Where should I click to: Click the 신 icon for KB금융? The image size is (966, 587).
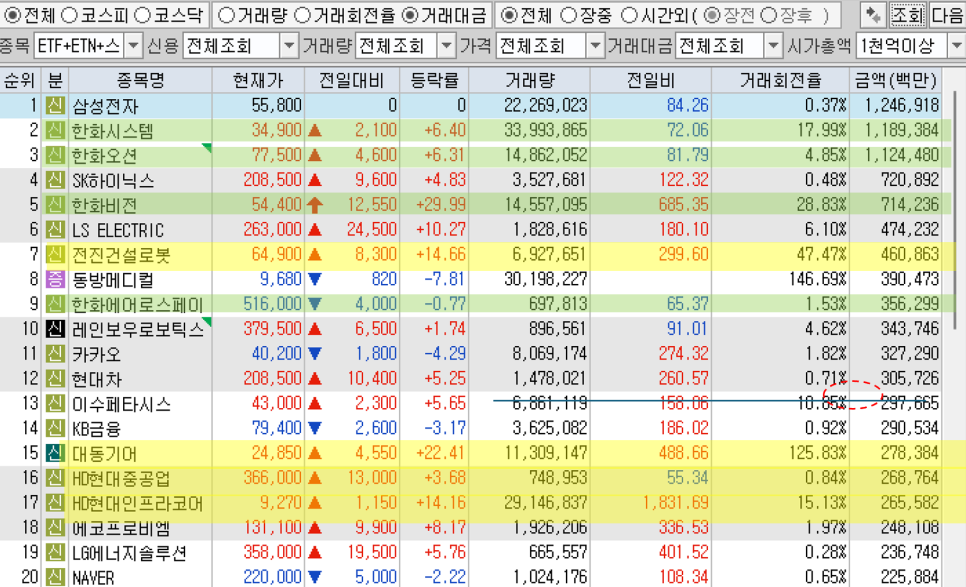(x=55, y=428)
